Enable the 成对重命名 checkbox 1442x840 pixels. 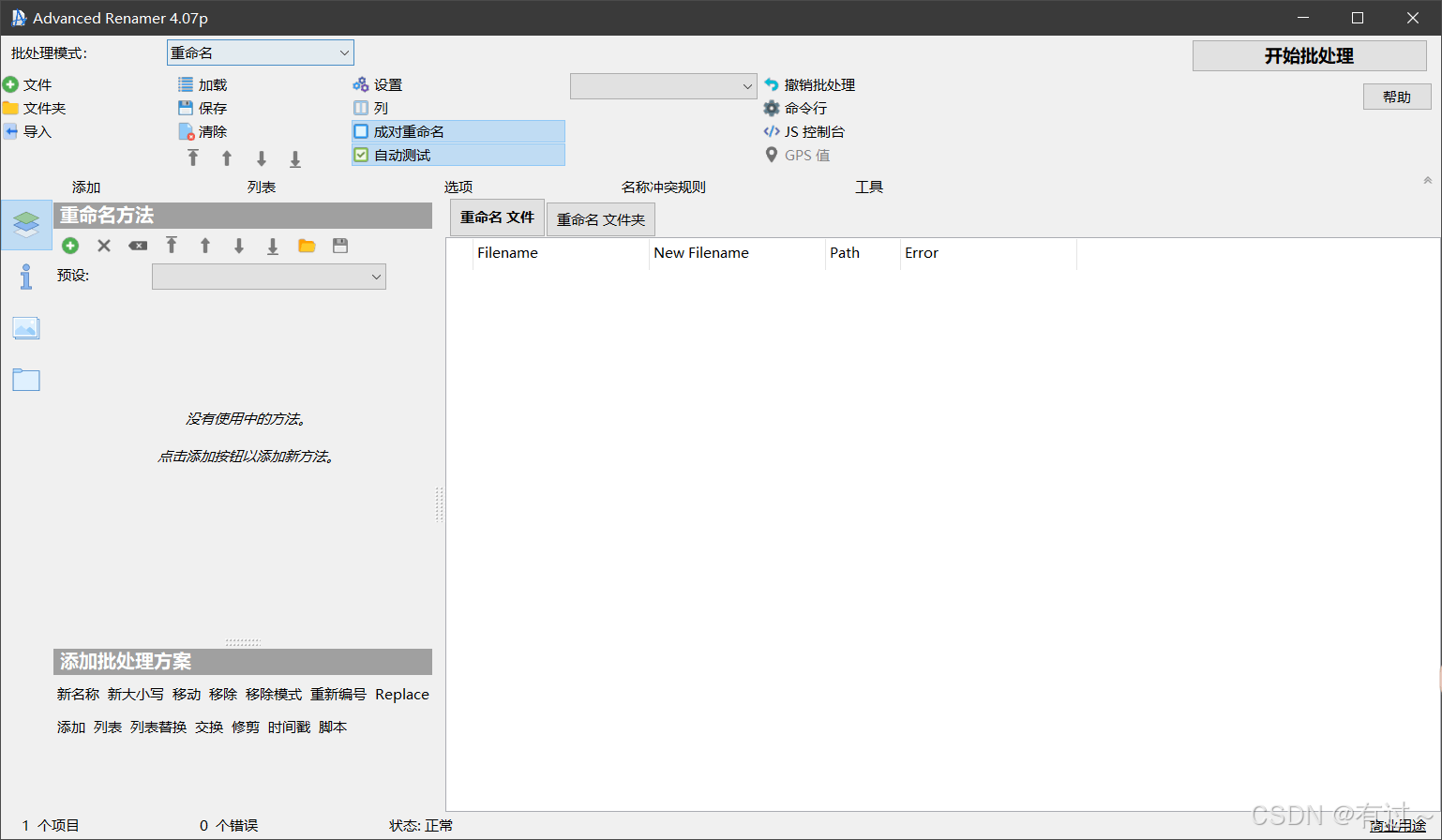coord(361,131)
